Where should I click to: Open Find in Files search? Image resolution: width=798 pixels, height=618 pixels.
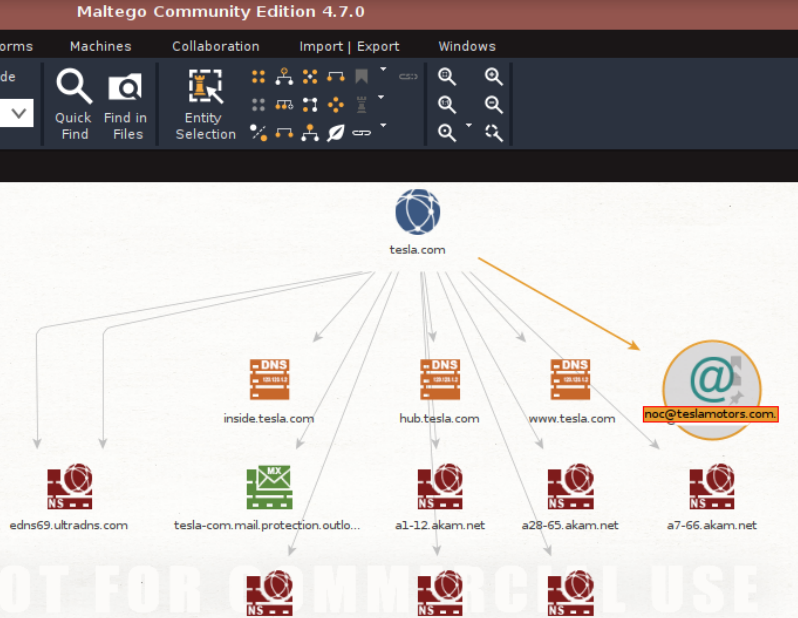[125, 104]
